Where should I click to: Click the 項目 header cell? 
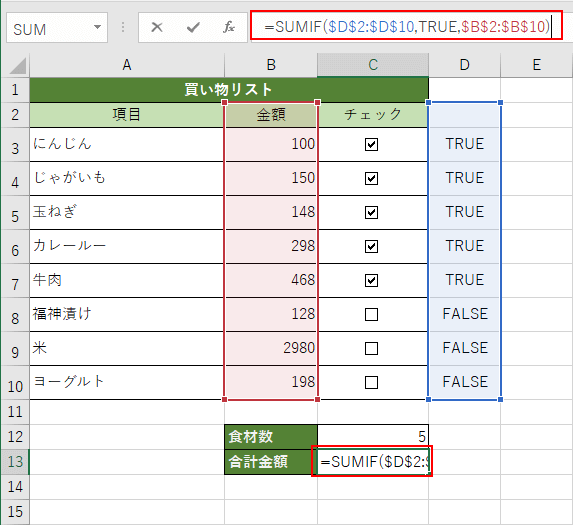pyautogui.click(x=127, y=115)
